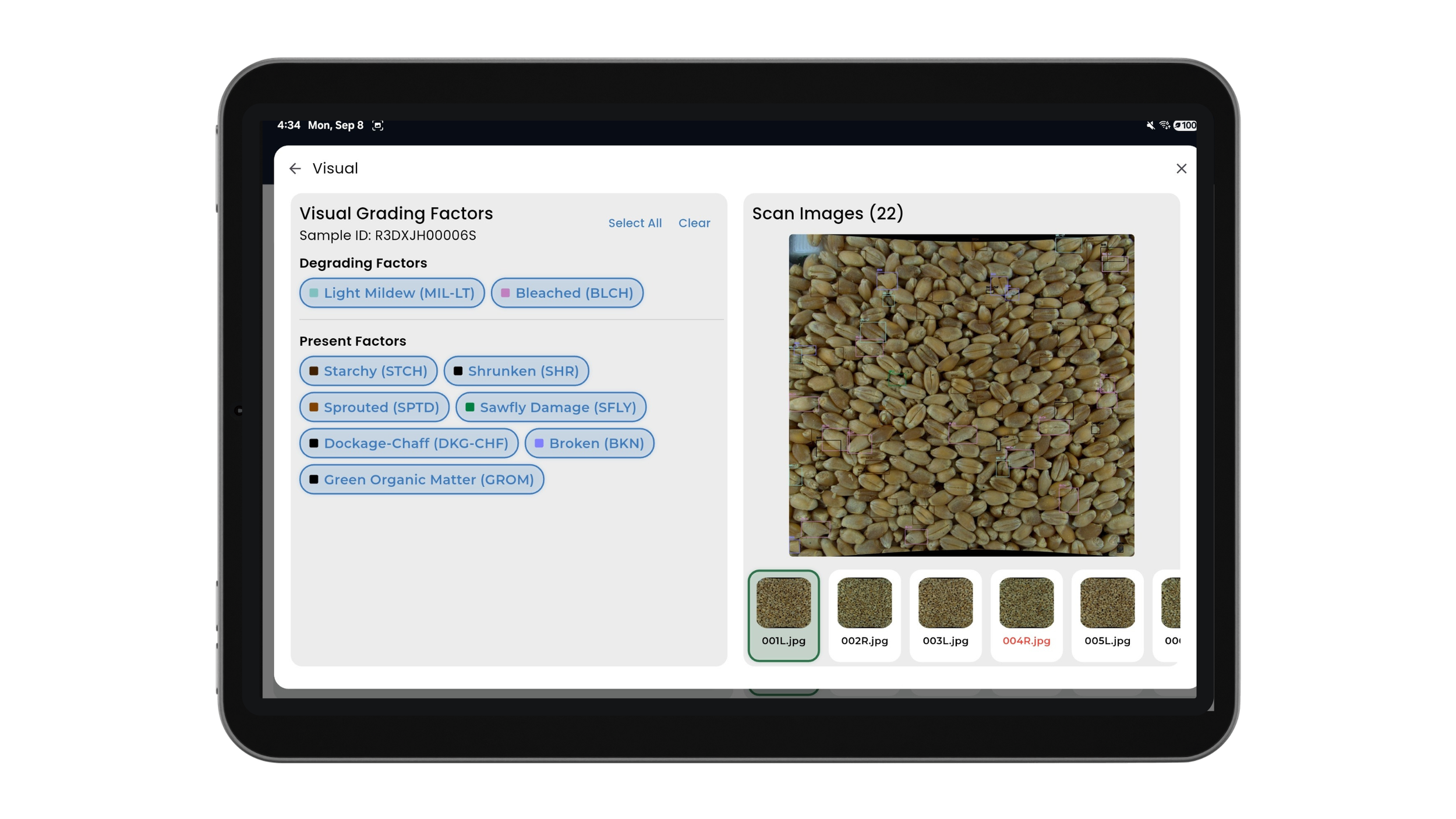1456x819 pixels.
Task: Click the main wheat scan image
Action: pyautogui.click(x=961, y=395)
